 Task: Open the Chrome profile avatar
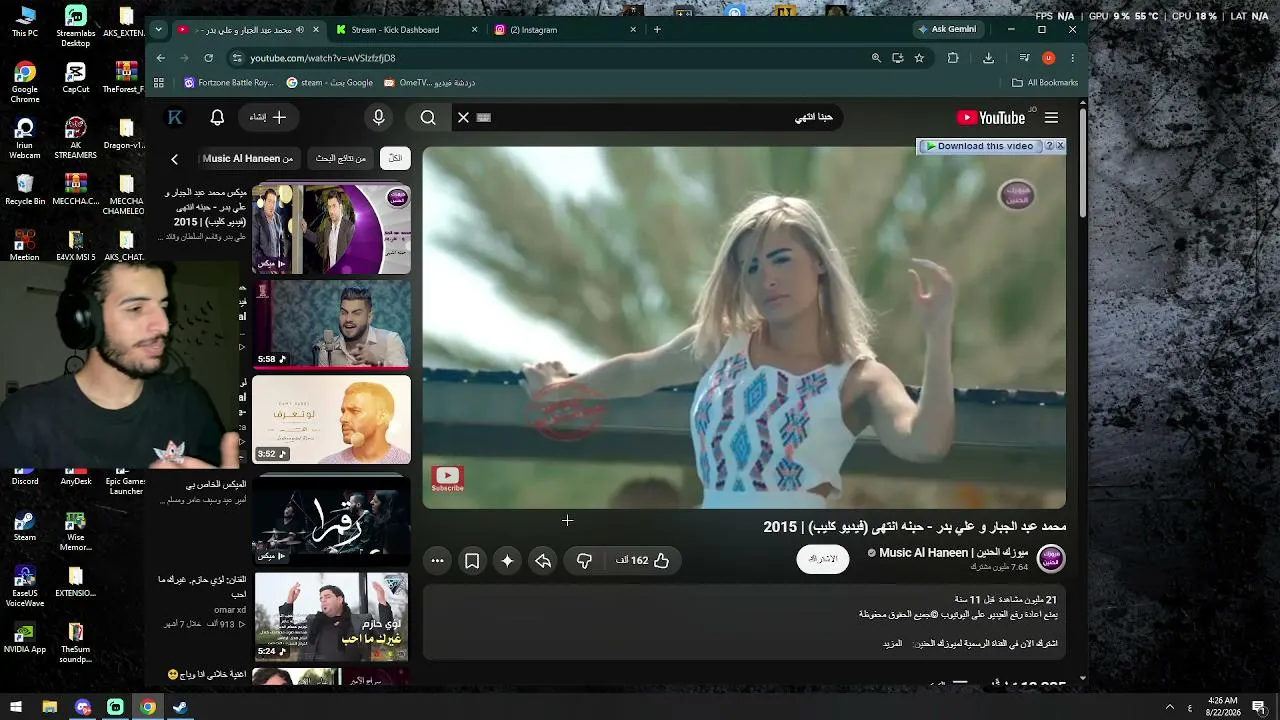point(1048,58)
